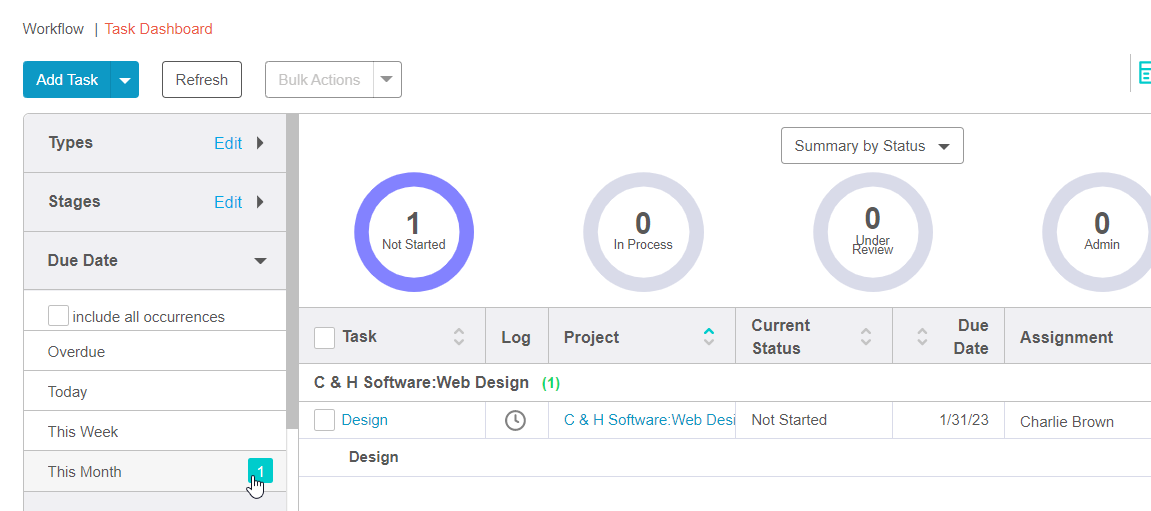Viewport: 1151px width, 511px height.
Task: Click the teal document icon at top right
Action: 1143,74
